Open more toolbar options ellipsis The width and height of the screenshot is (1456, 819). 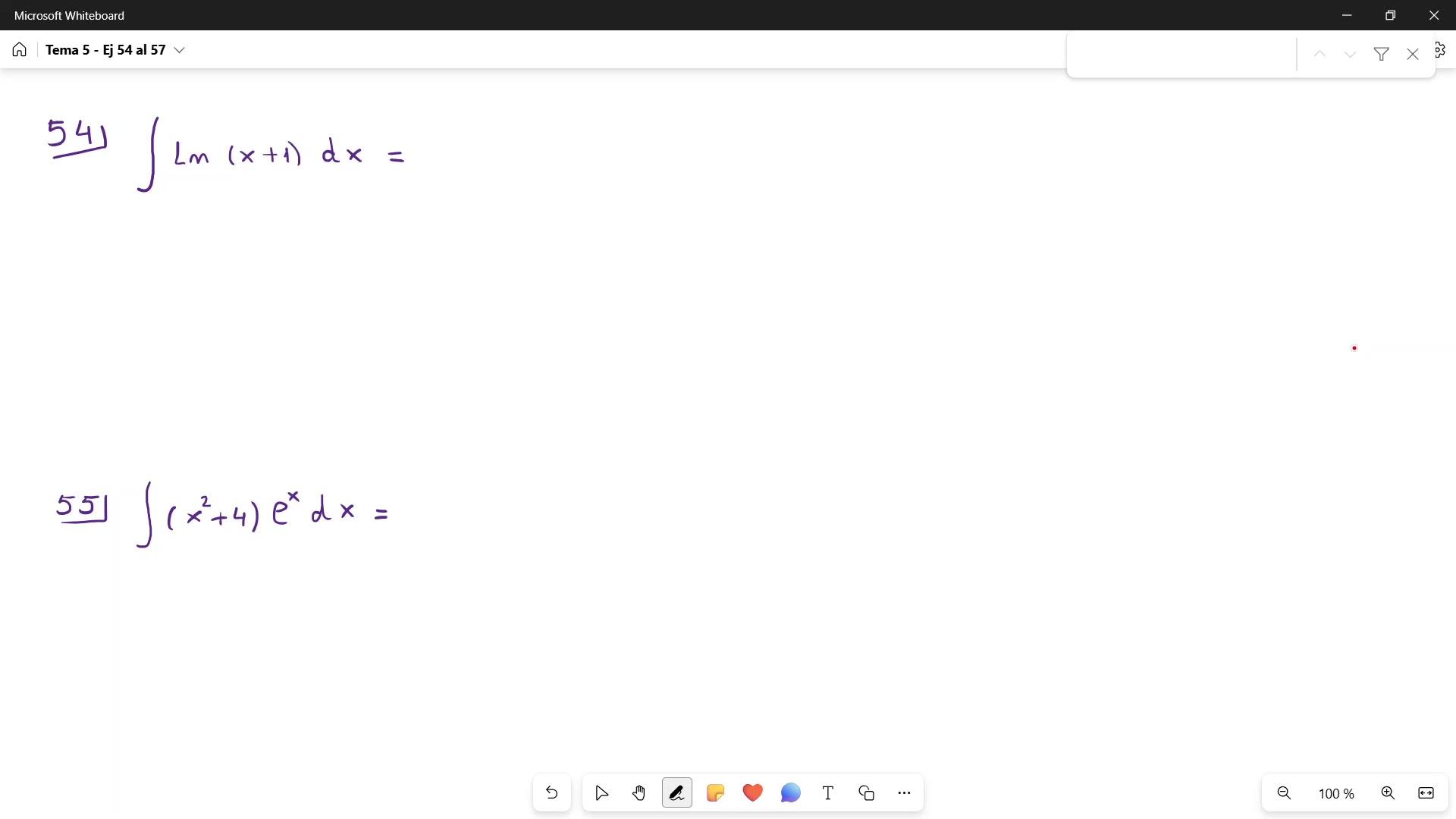904,793
